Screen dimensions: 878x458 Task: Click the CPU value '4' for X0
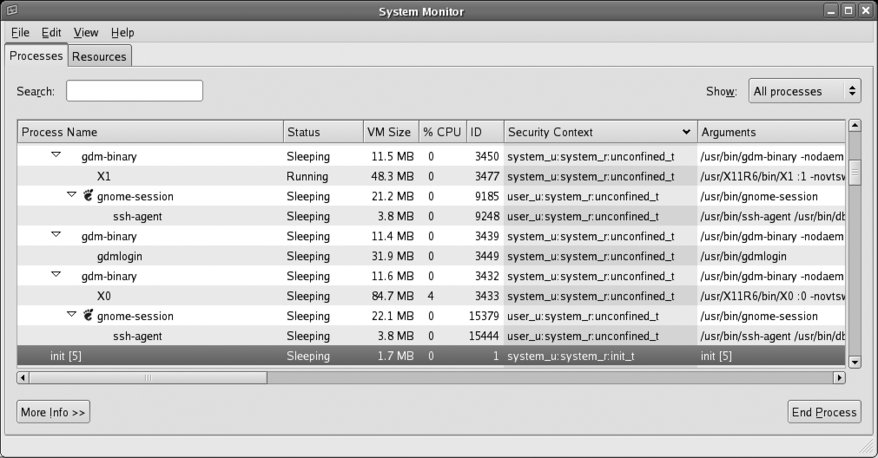tap(431, 296)
